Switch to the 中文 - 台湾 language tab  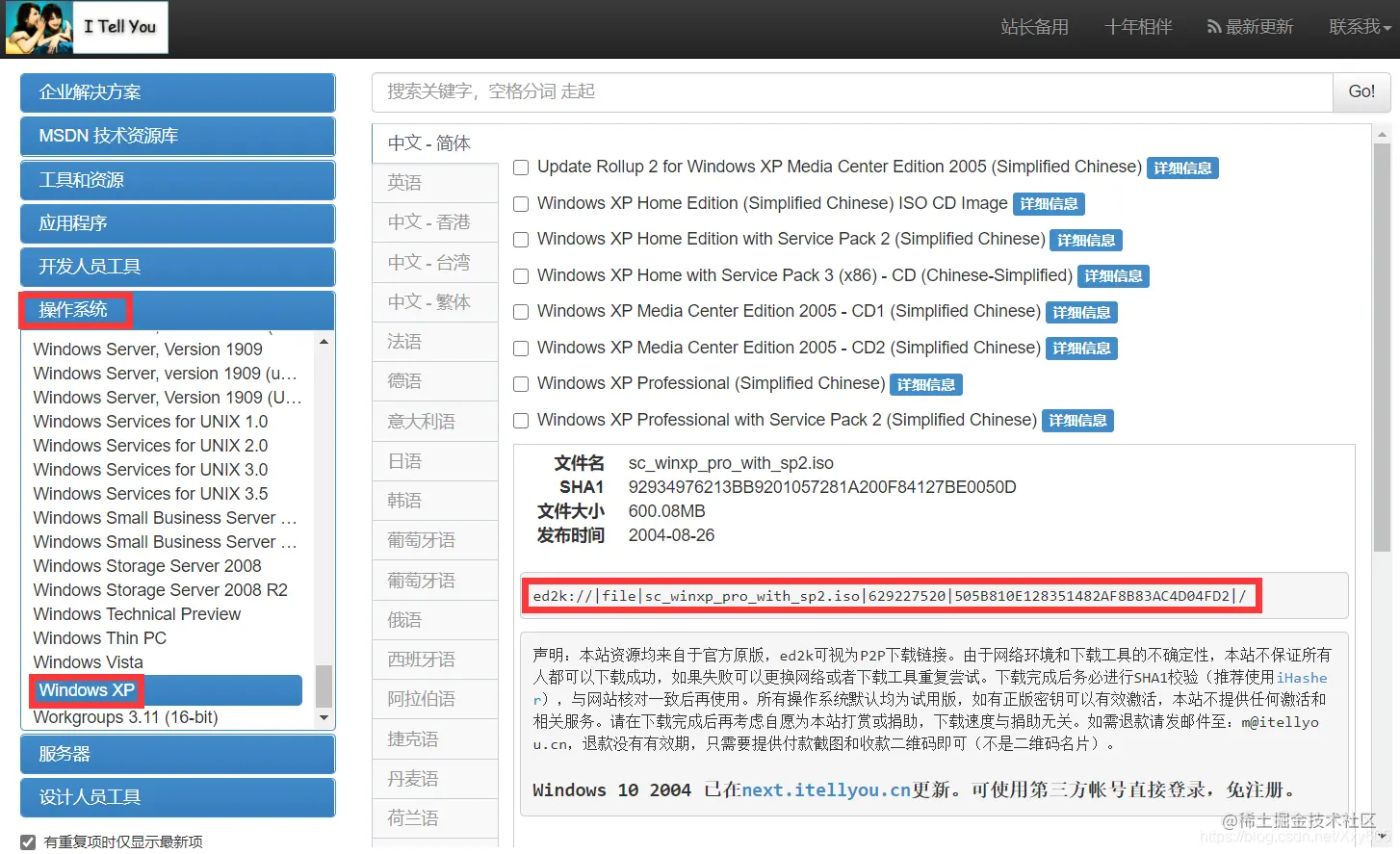pyautogui.click(x=434, y=262)
